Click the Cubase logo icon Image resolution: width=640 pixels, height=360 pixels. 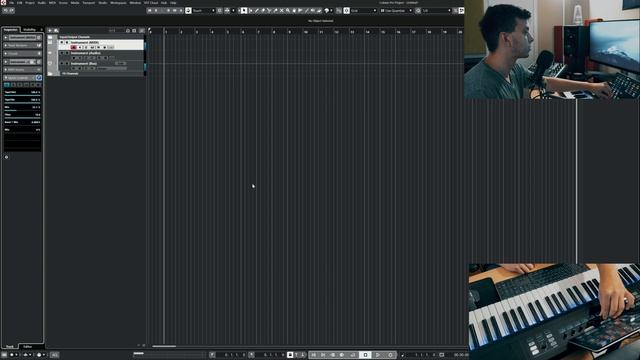(x=3, y=2)
